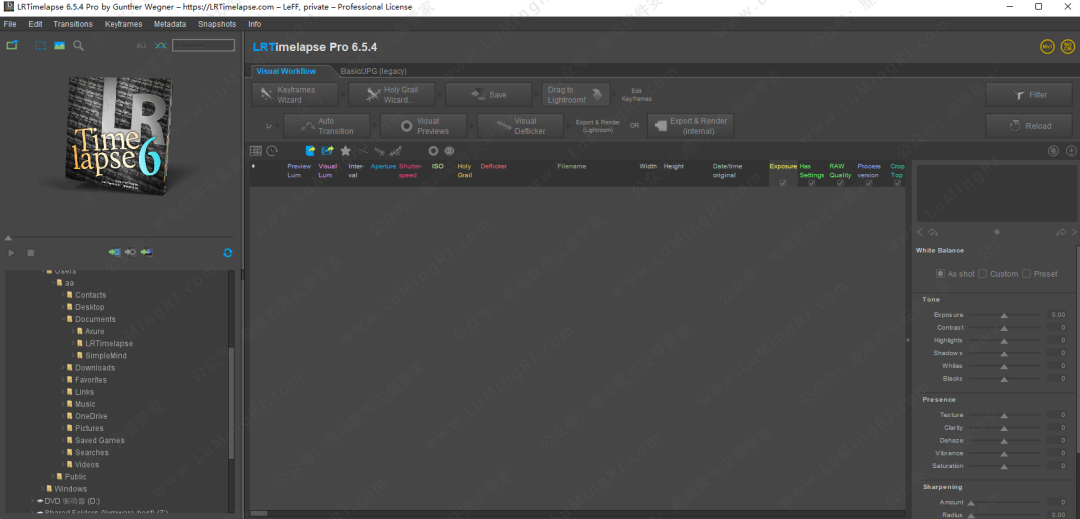The width and height of the screenshot is (1080, 519).
Task: Expand the Windows folder node
Action: pos(41,489)
